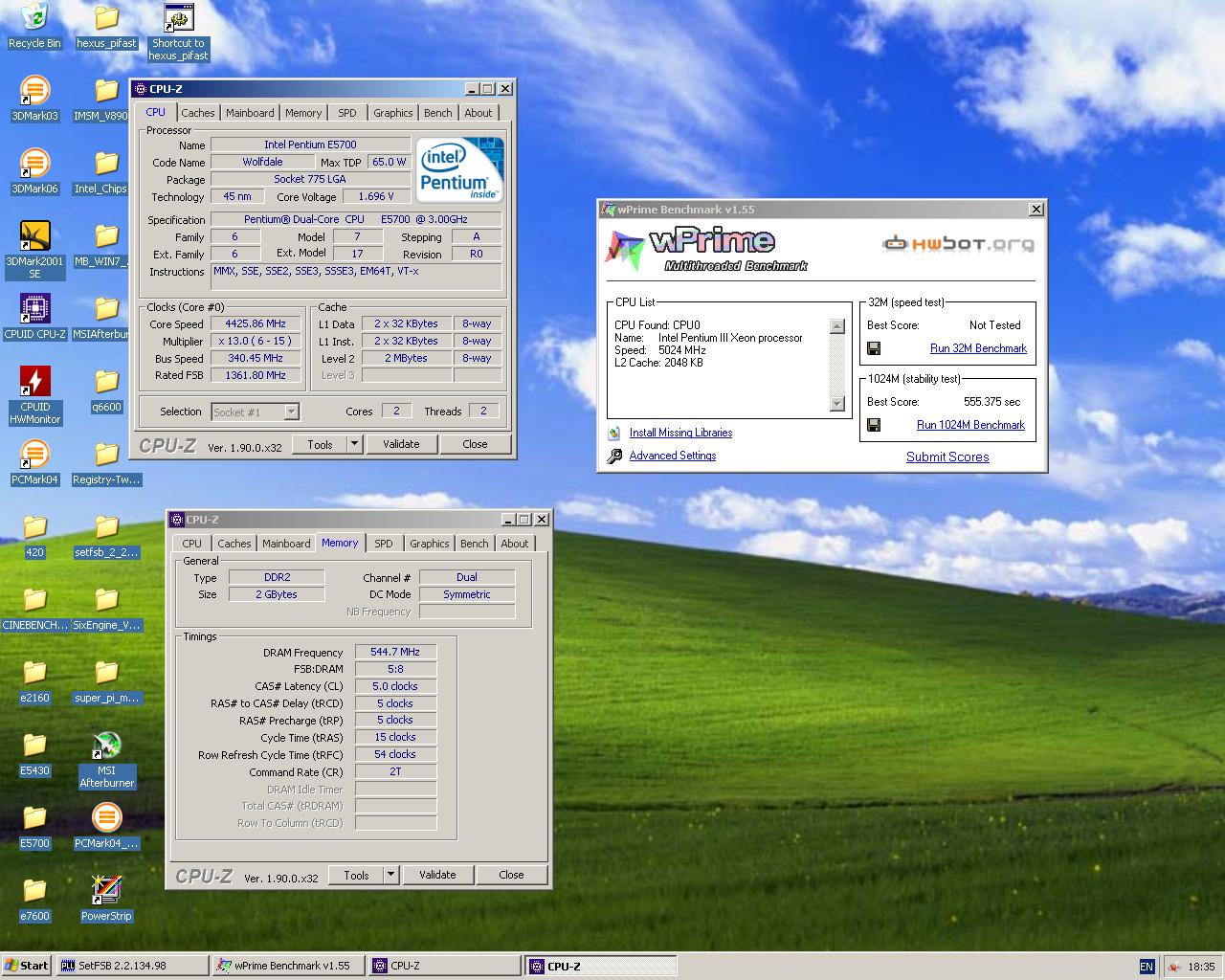The height and width of the screenshot is (980, 1225).
Task: Switch to SetFSB 2.2.134.98 taskbar item
Action: coord(132,966)
